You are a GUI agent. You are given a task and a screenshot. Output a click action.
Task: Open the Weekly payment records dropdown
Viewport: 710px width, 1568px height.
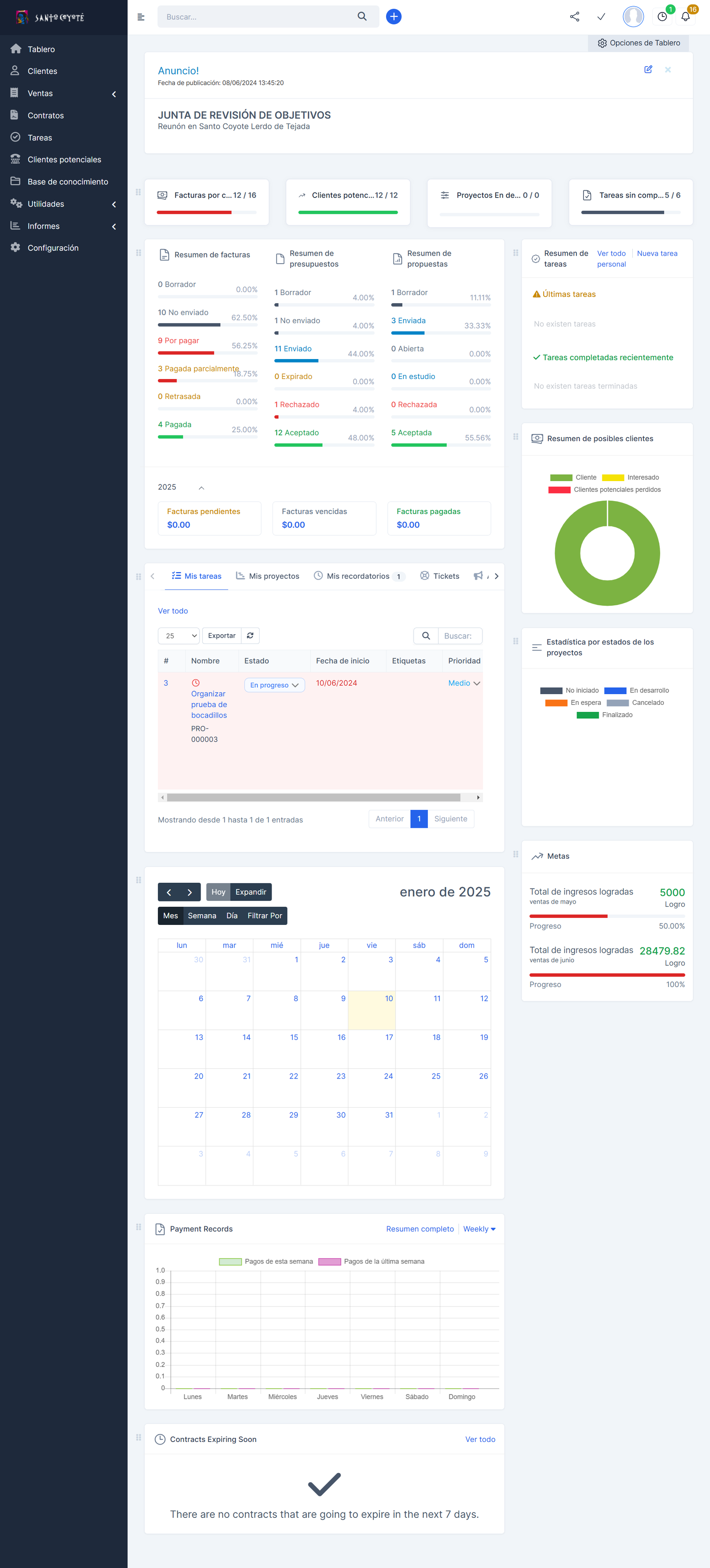click(479, 1229)
